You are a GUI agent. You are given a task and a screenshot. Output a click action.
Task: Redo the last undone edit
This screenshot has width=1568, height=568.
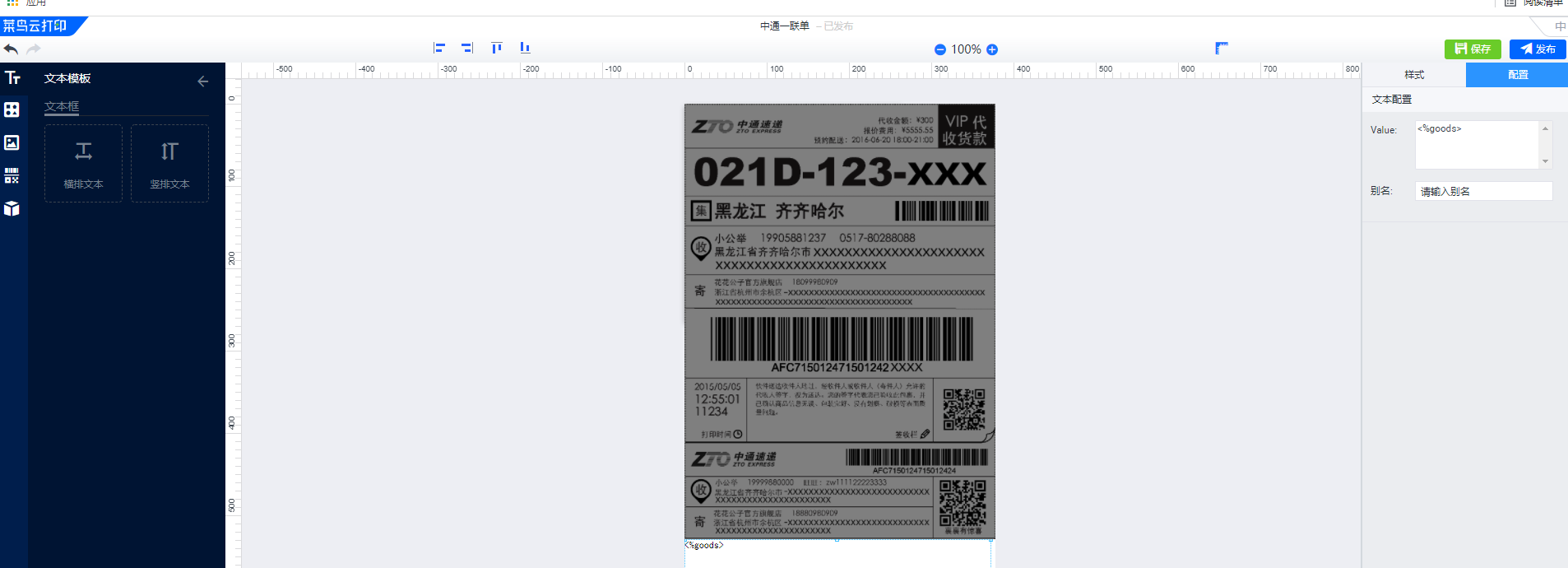tap(34, 49)
